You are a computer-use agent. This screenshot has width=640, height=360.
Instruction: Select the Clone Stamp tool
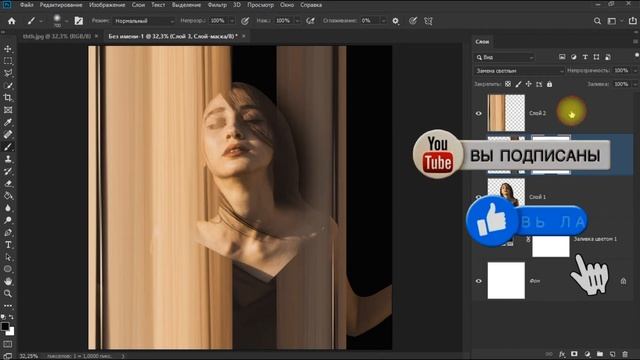8,159
